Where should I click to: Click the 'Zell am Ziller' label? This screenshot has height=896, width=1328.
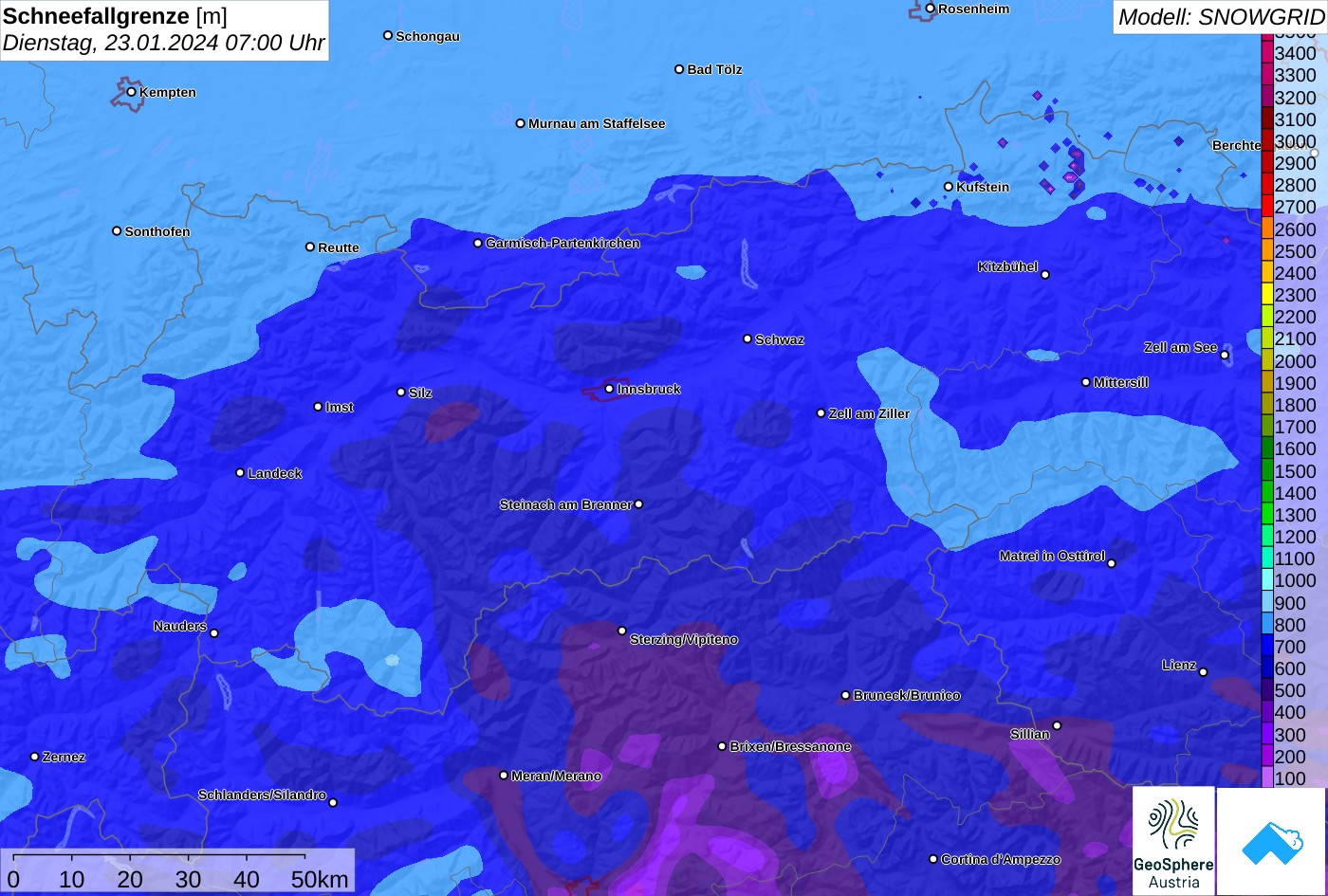(869, 413)
